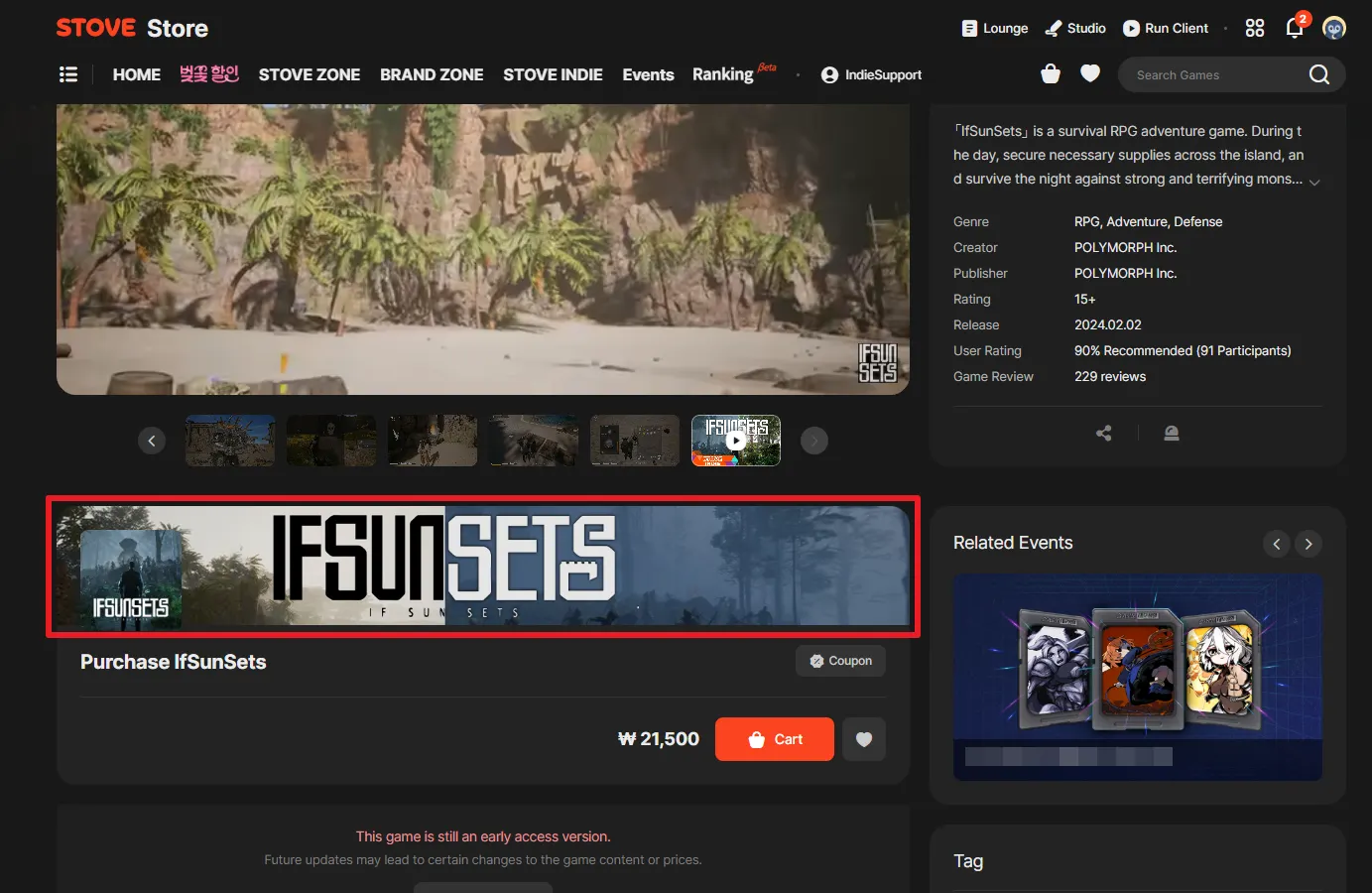Viewport: 1372px width, 893px height.
Task: Click the price "₩ 21,500"
Action: pos(659,739)
